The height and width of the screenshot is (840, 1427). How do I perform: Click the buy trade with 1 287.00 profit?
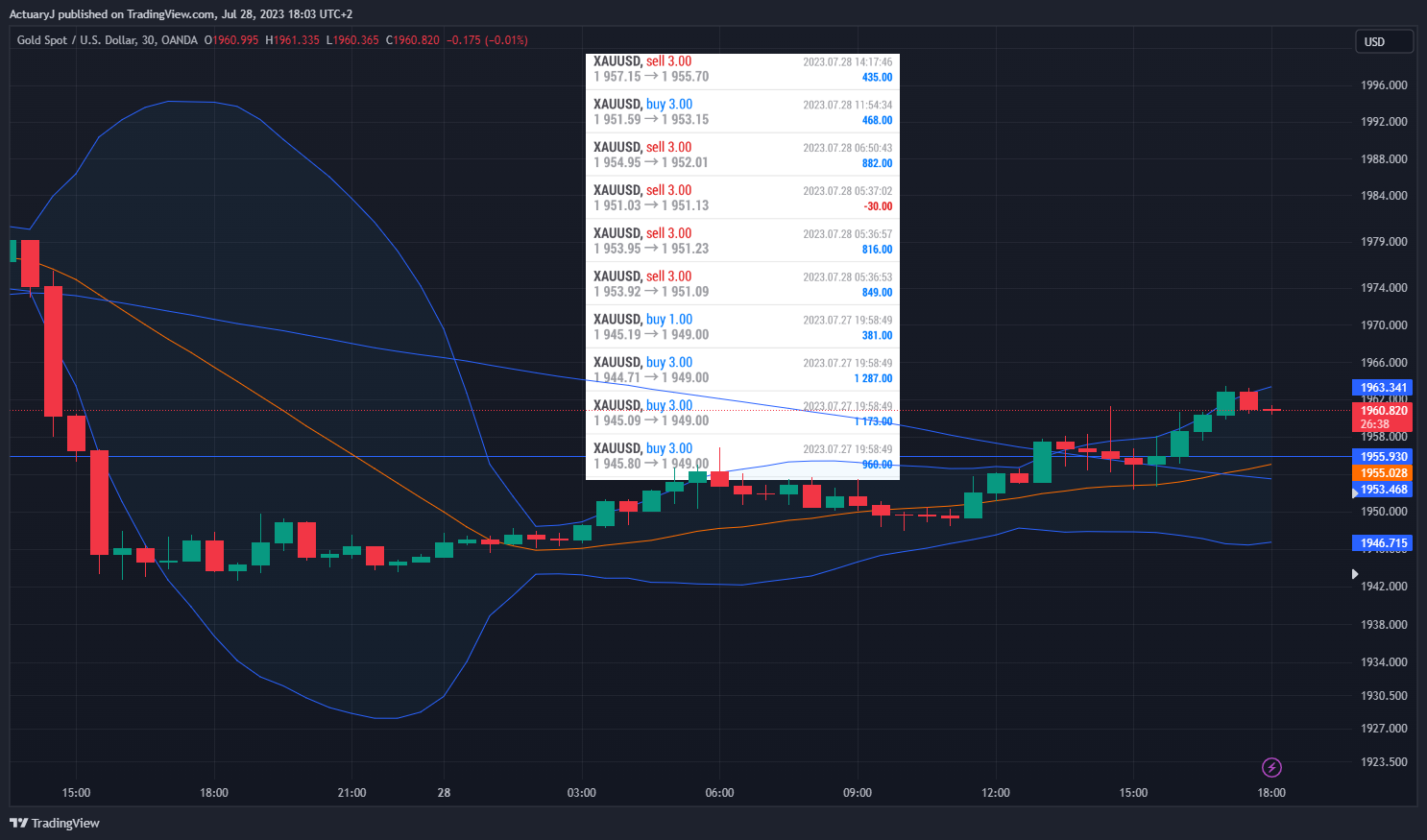pyautogui.click(x=742, y=370)
